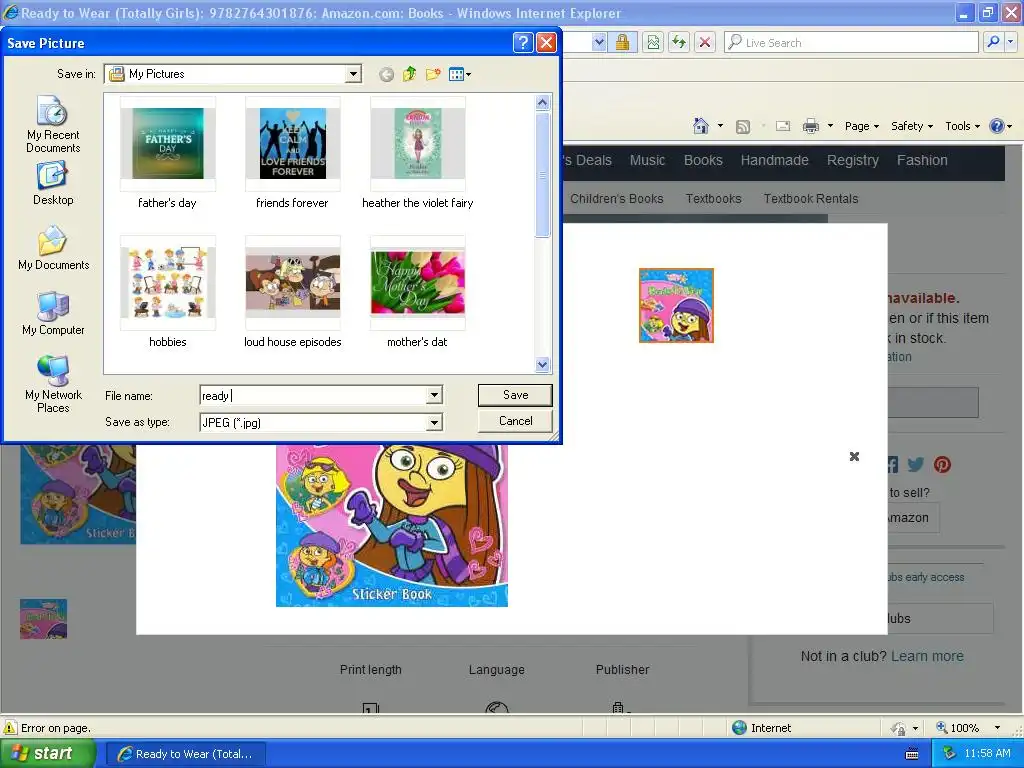
Task: Click the IE Stop button
Action: [x=705, y=42]
